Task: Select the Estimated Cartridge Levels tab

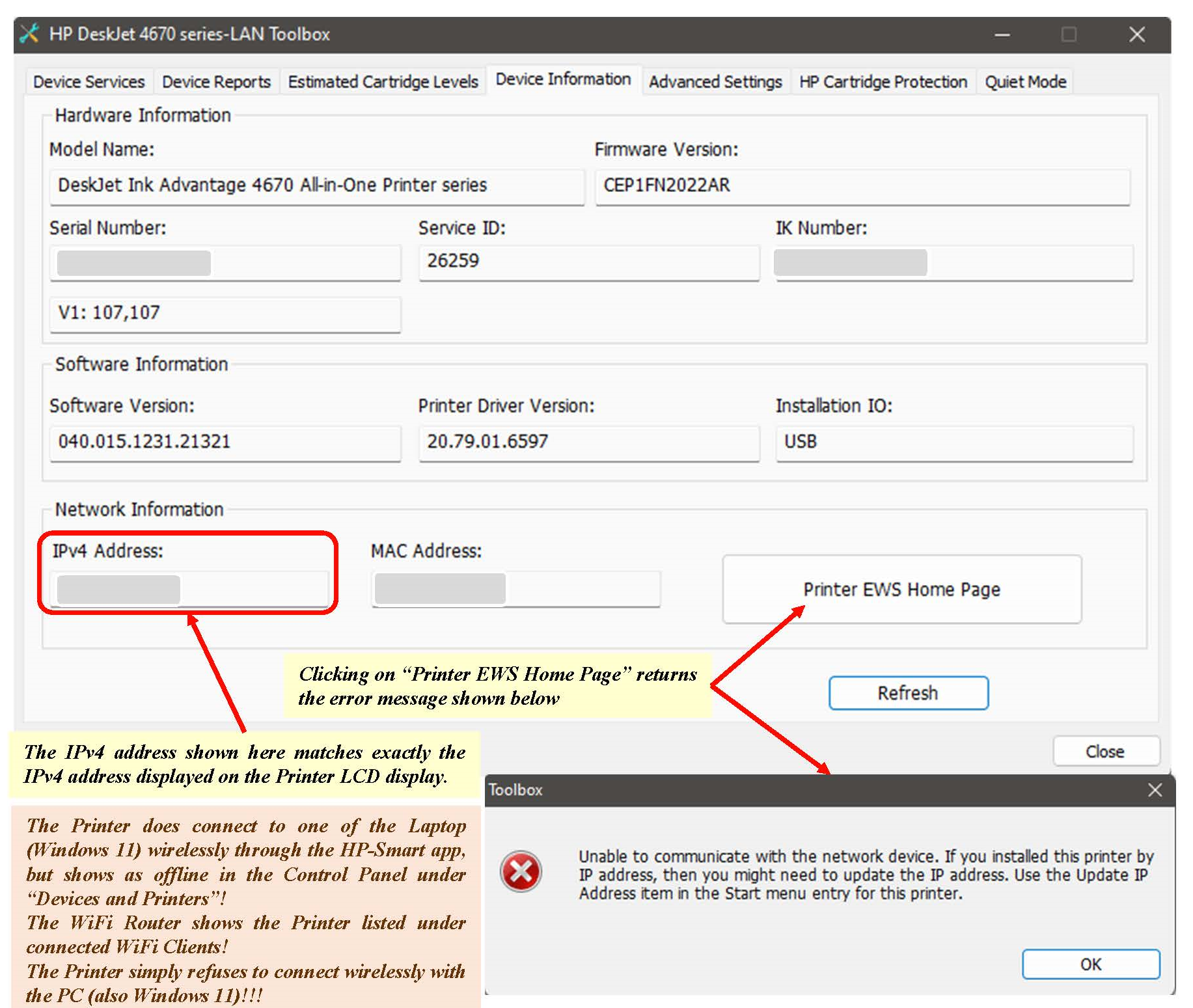Action: [383, 82]
